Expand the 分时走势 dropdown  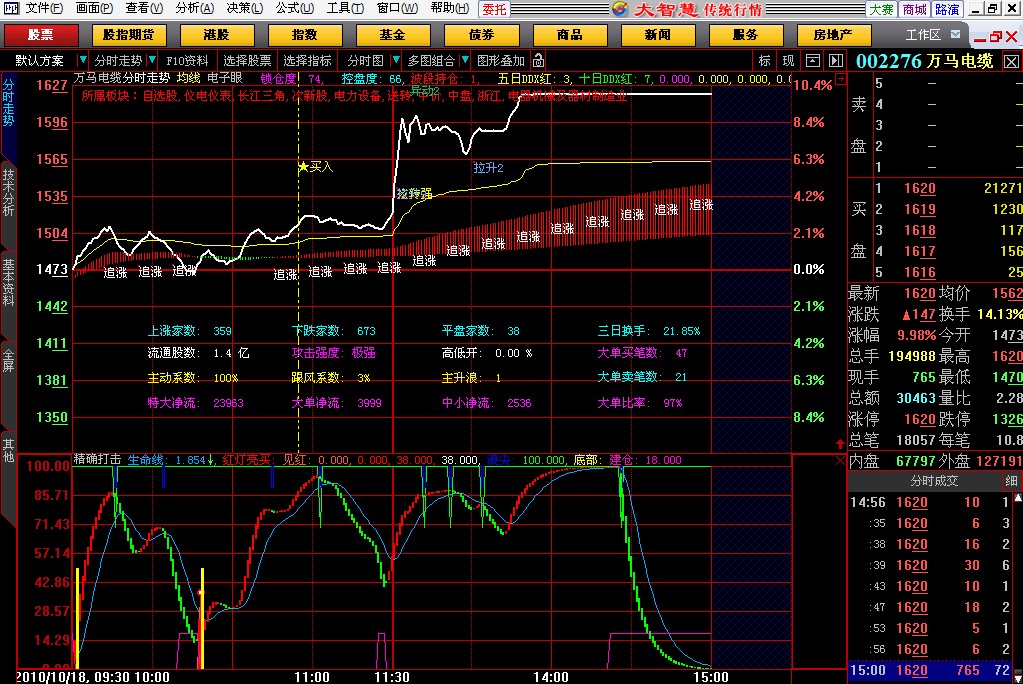tap(118, 60)
